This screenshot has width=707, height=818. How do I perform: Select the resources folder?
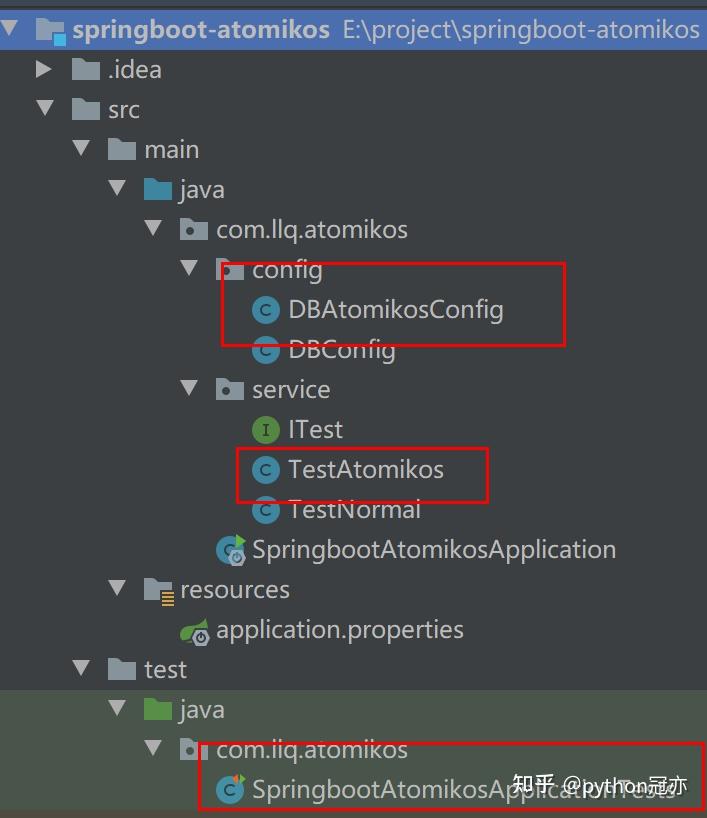coord(233,589)
